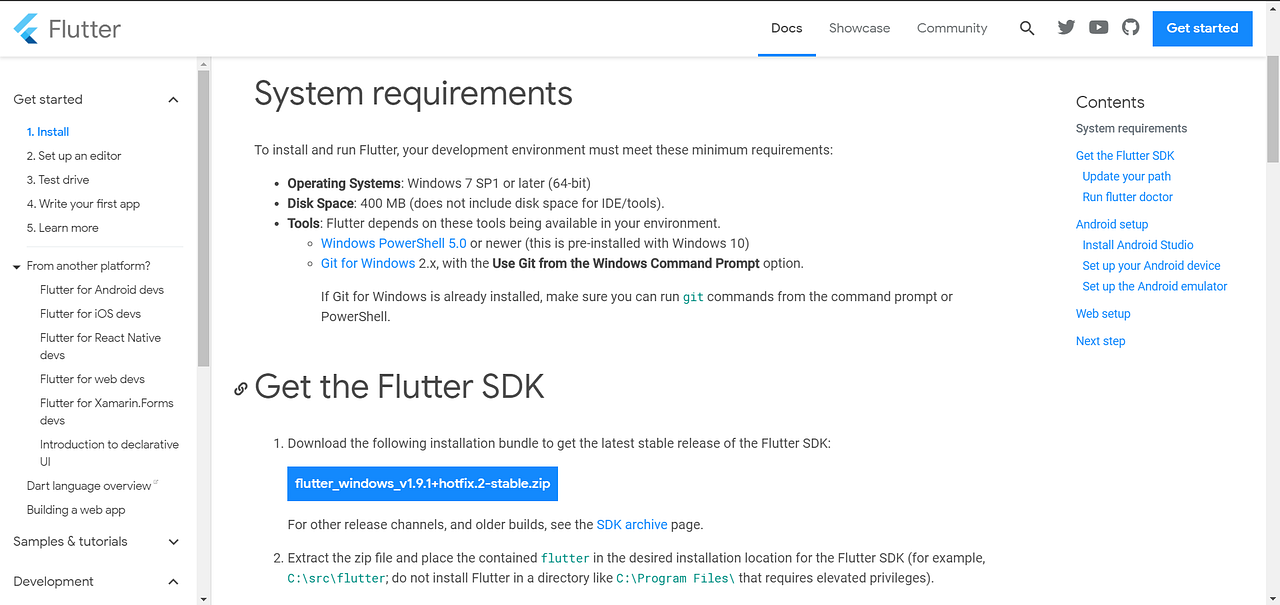
Task: Click the Twitter icon
Action: pyautogui.click(x=1065, y=28)
